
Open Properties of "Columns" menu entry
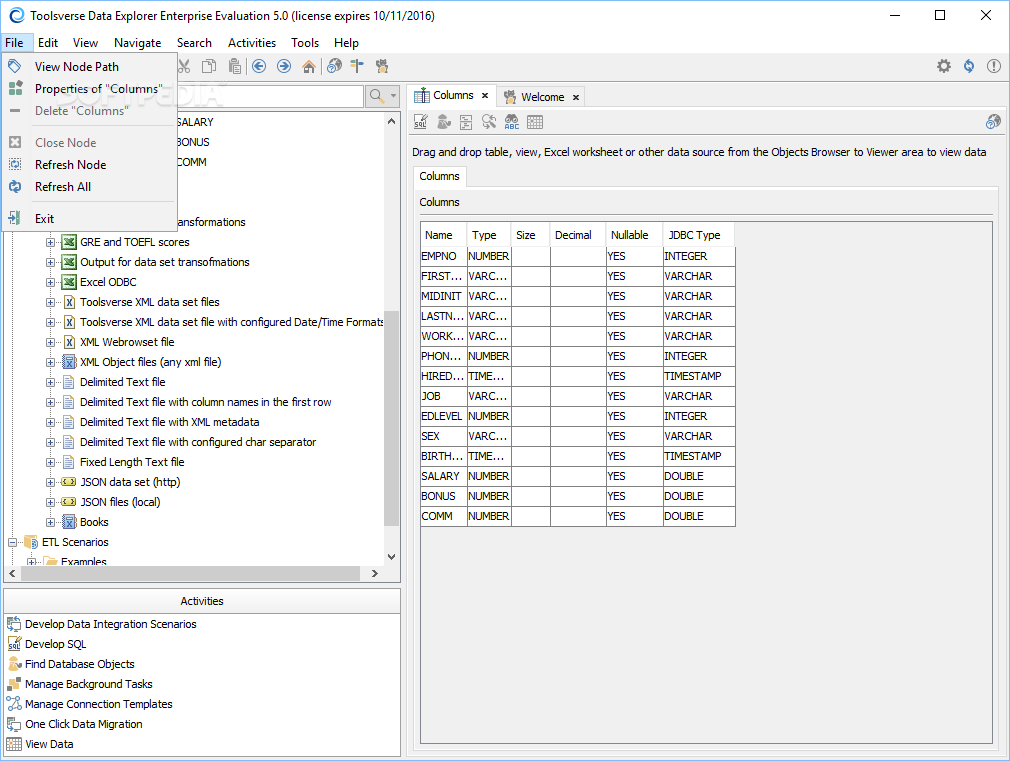pos(89,88)
